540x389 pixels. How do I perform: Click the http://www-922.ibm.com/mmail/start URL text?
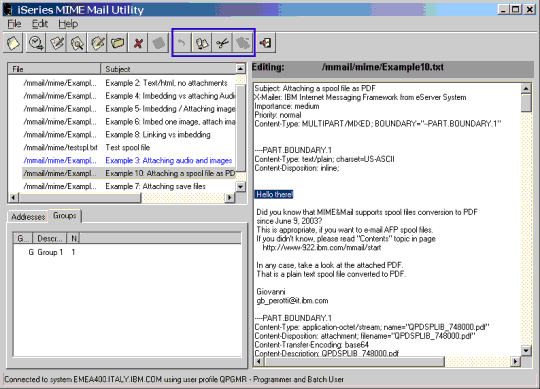(322, 248)
